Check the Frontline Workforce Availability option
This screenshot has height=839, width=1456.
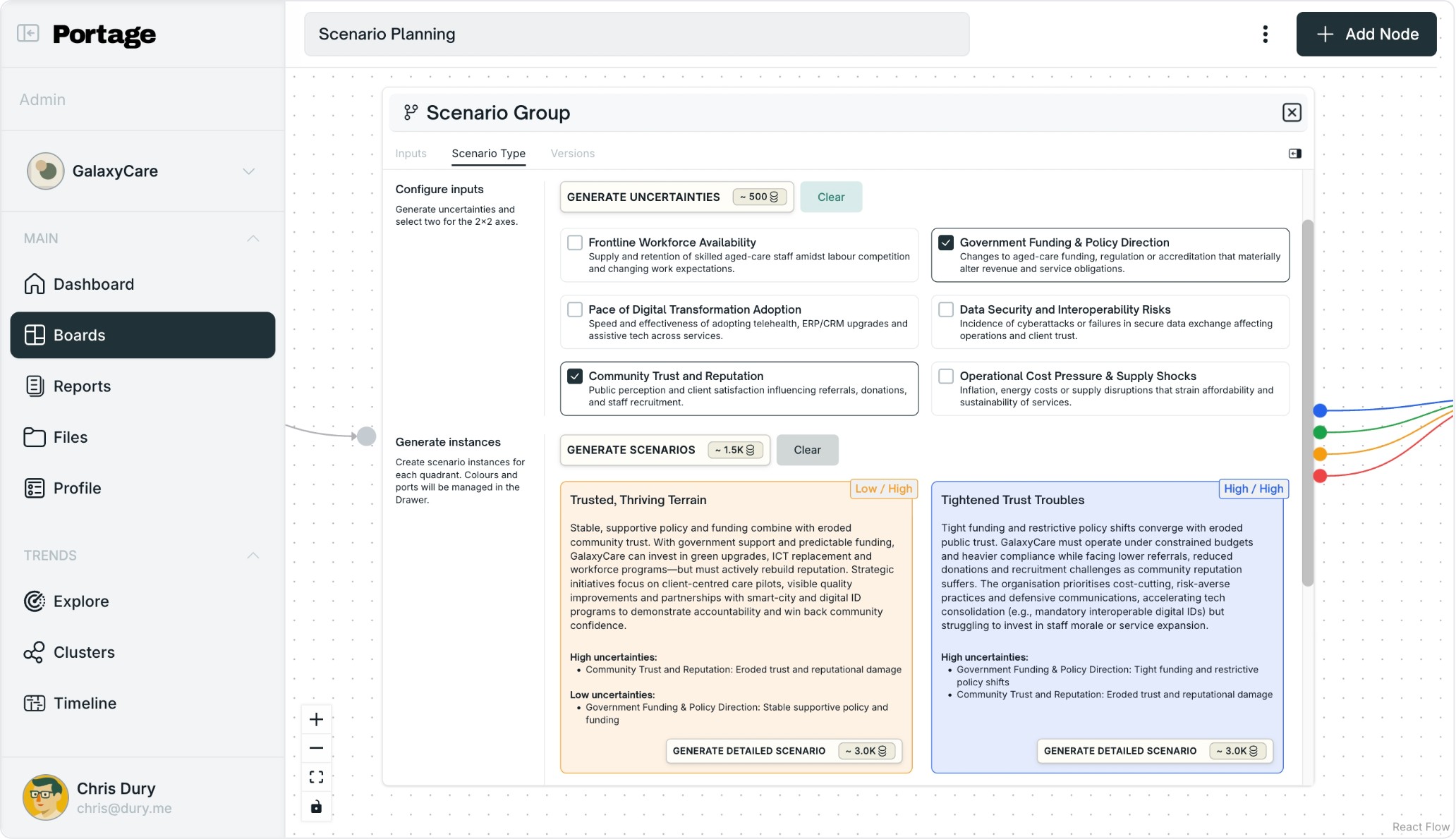[575, 243]
